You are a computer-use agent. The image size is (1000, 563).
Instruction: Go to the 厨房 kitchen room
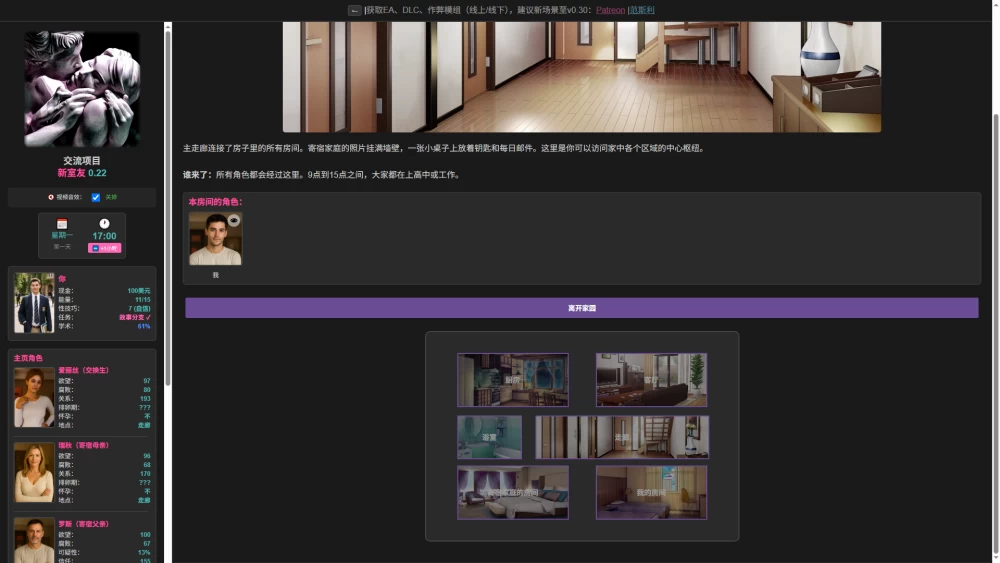tap(513, 380)
